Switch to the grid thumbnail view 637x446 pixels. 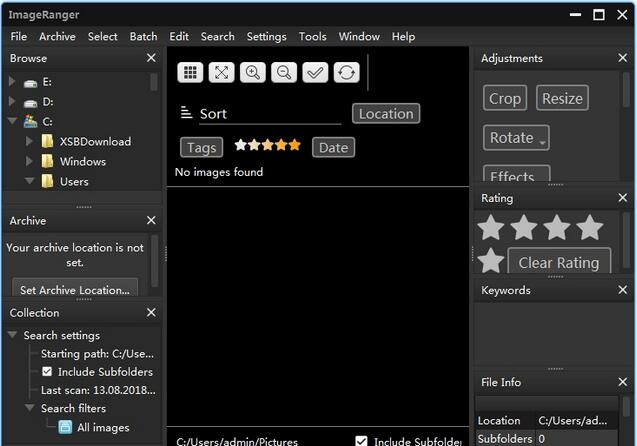click(190, 73)
